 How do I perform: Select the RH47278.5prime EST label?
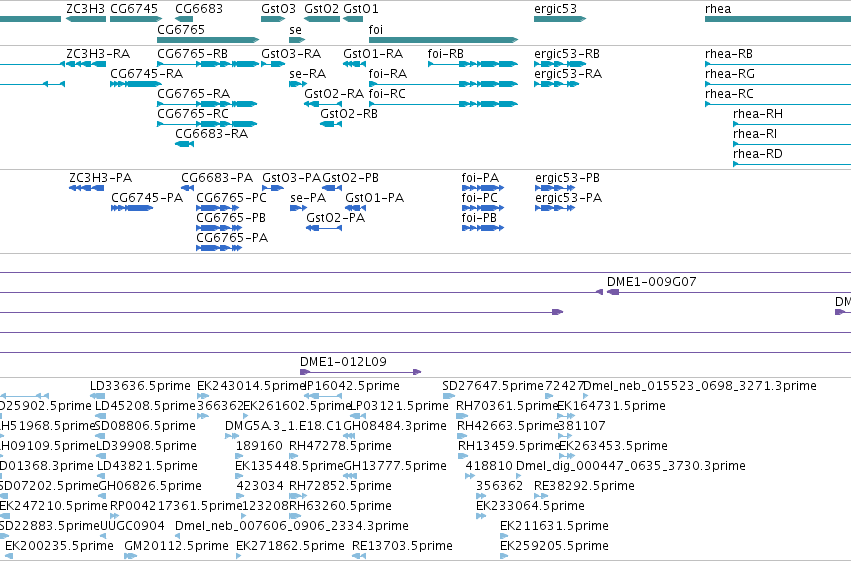click(x=340, y=446)
